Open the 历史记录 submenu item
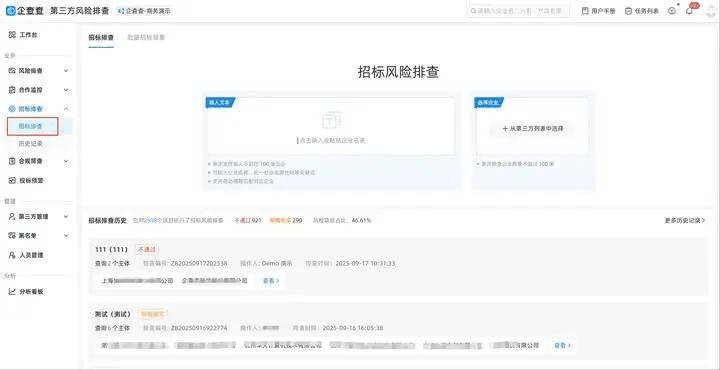The width and height of the screenshot is (720, 370). (x=31, y=144)
